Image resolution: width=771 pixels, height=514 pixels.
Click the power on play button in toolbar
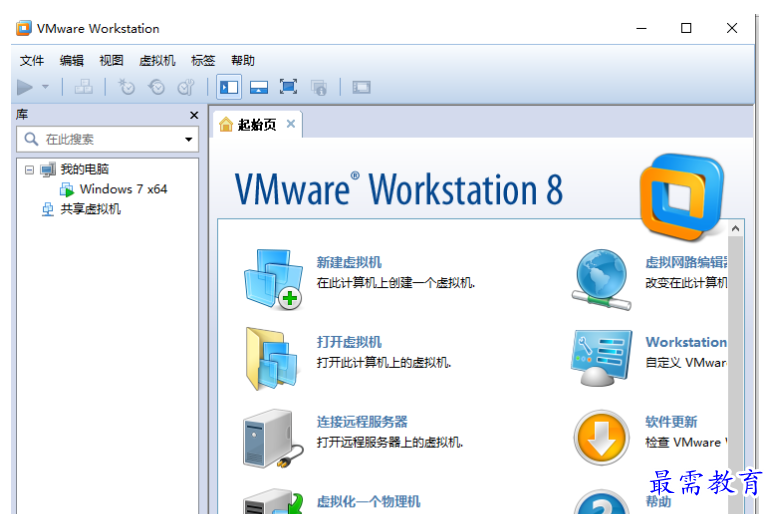[x=25, y=88]
